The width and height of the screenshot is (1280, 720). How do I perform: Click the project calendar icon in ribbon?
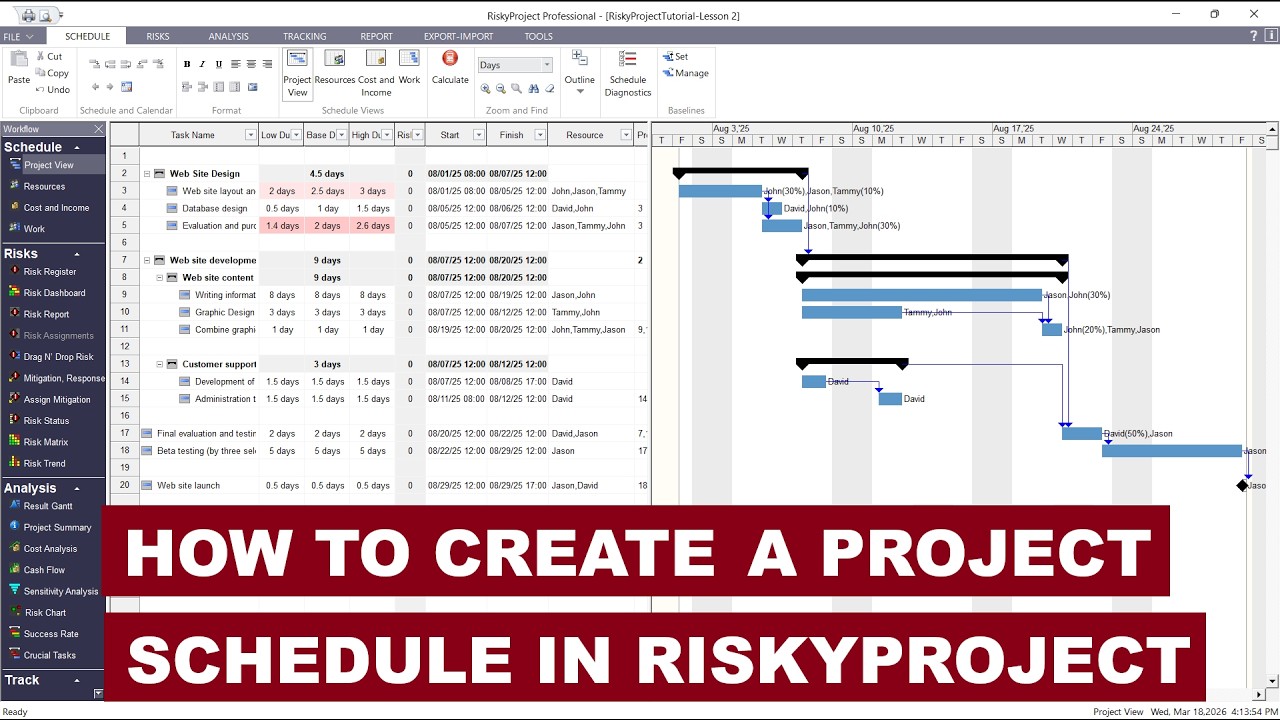click(126, 87)
